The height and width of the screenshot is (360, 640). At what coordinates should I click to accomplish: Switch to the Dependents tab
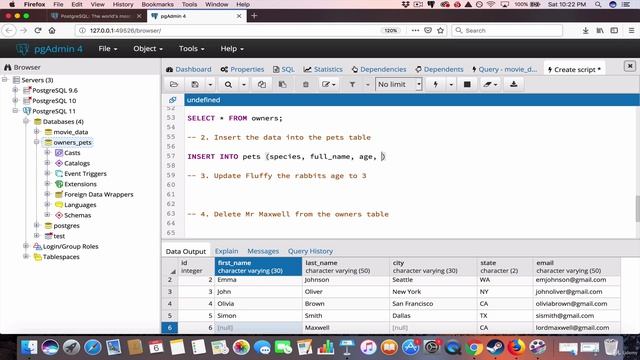coord(439,69)
